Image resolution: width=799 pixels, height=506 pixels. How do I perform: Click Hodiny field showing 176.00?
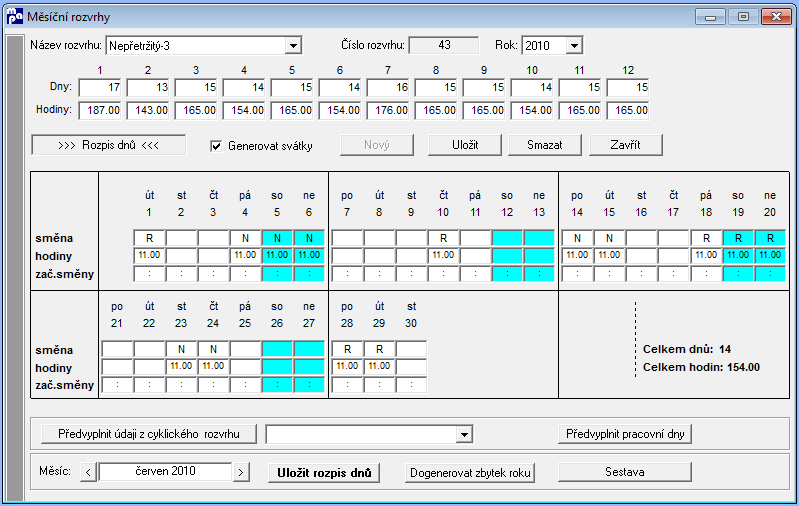click(x=388, y=111)
